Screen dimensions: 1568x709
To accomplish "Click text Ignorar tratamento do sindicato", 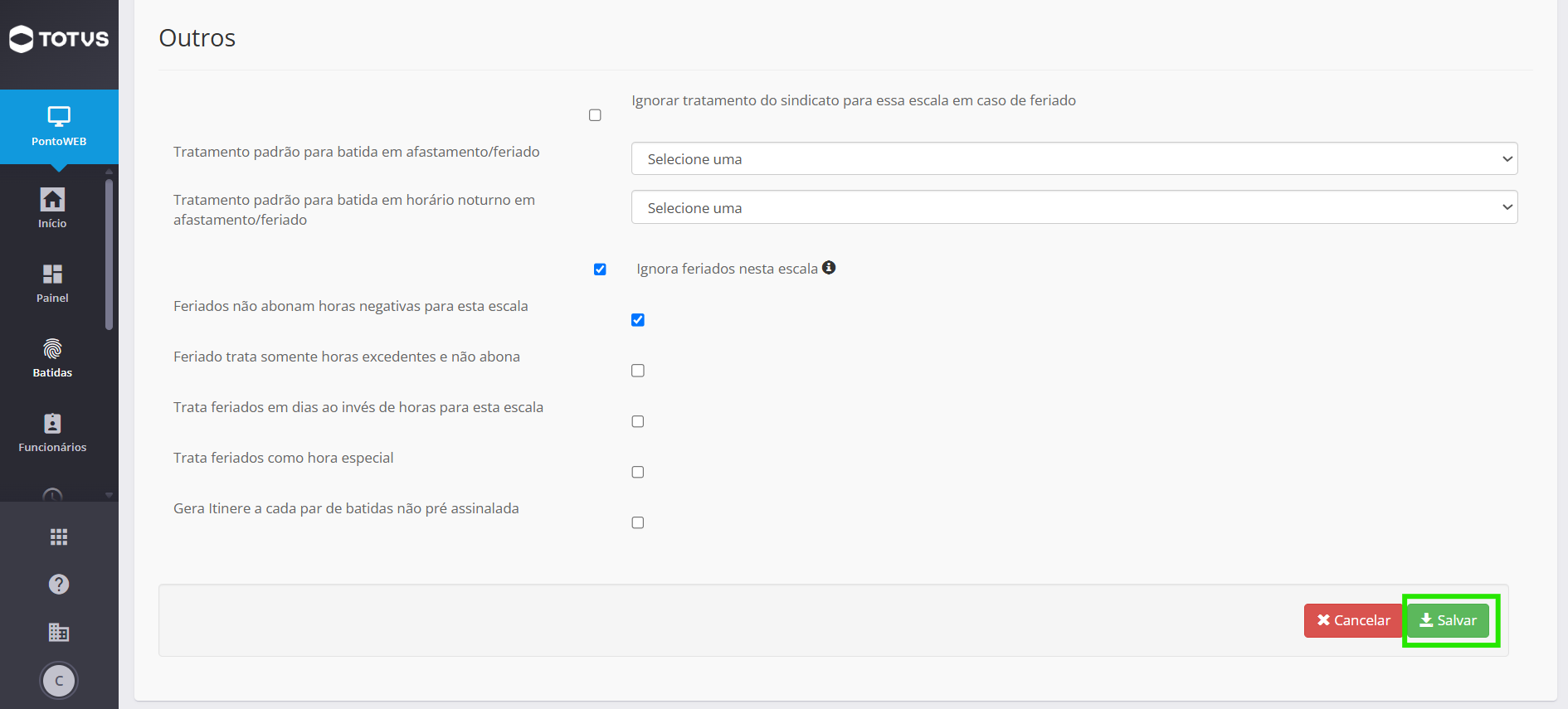I will tap(854, 100).
